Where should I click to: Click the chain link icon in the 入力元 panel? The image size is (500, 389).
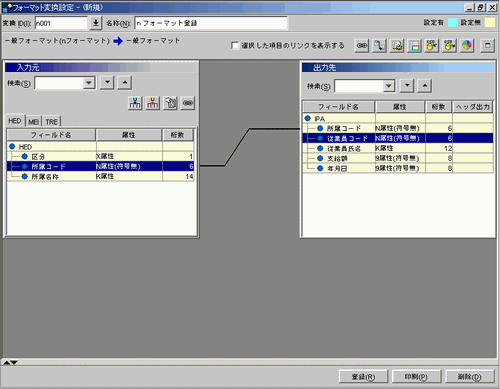coord(188,103)
